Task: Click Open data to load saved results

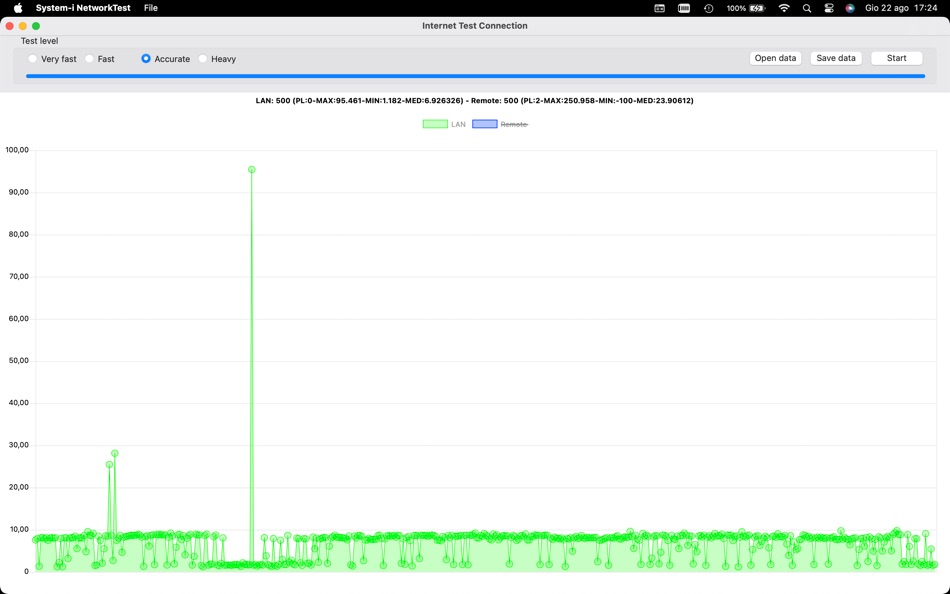Action: coord(775,58)
